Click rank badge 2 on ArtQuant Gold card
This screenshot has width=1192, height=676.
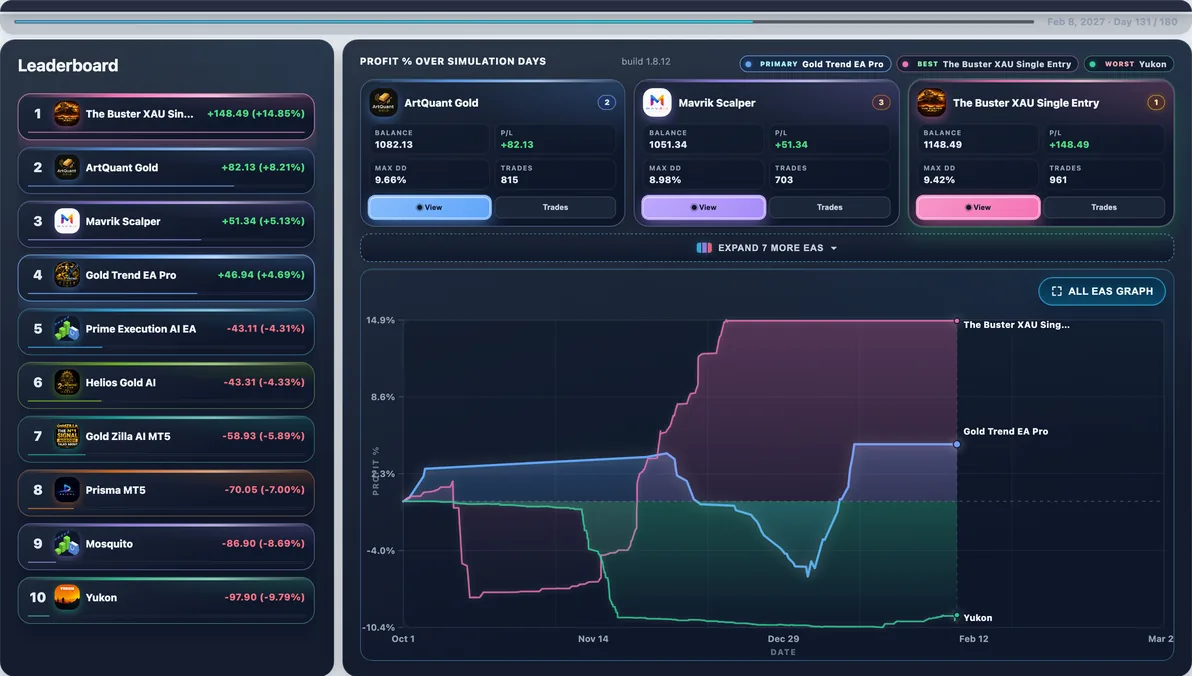click(607, 102)
